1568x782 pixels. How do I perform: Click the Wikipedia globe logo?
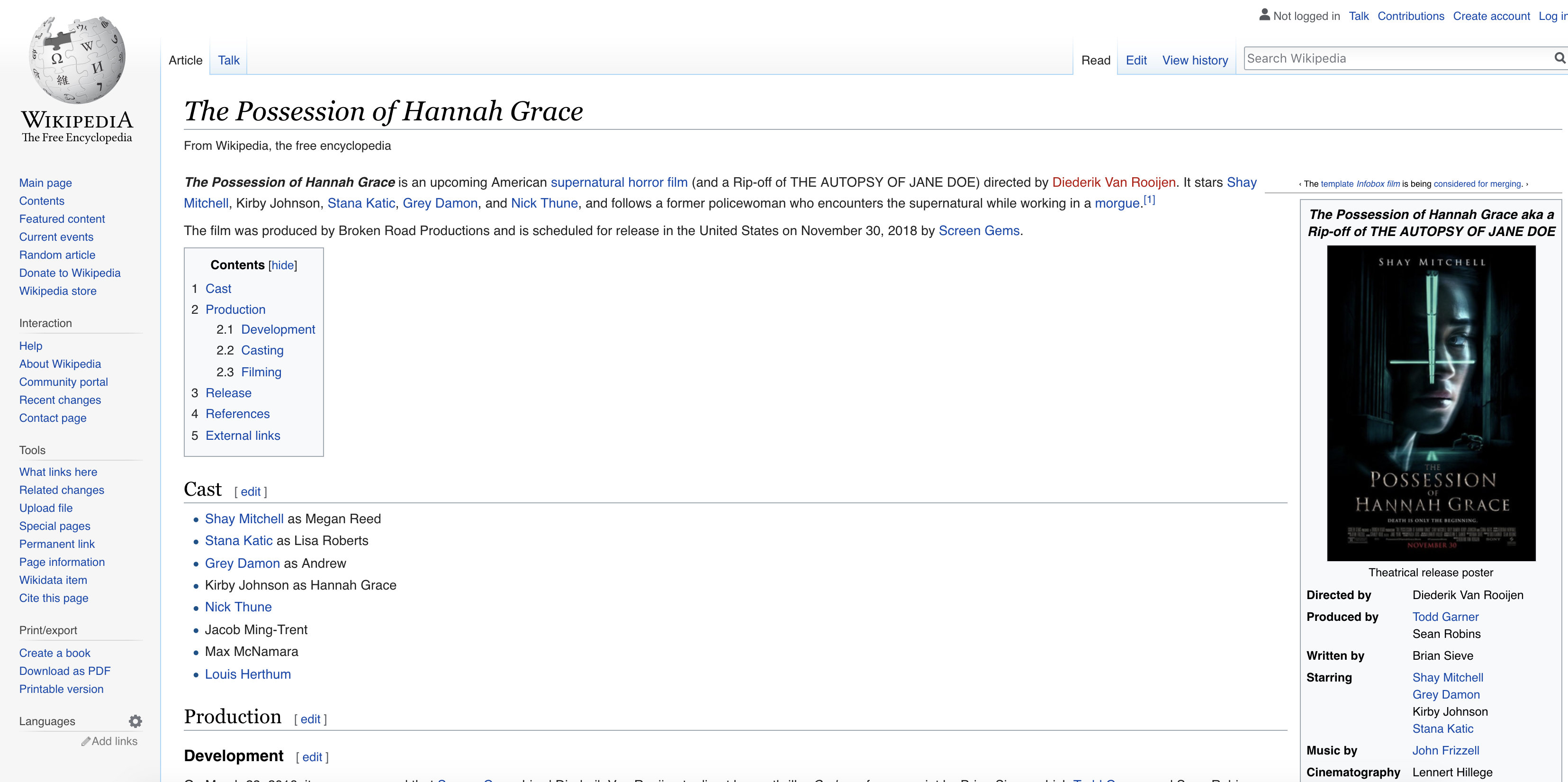coord(77,60)
